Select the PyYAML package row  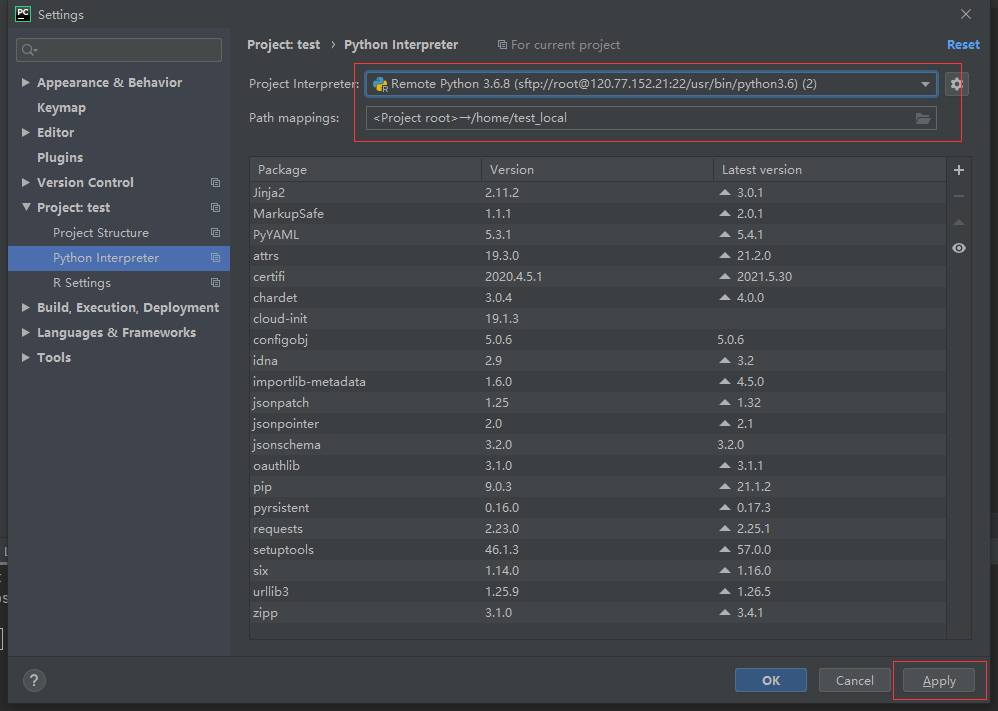click(598, 234)
